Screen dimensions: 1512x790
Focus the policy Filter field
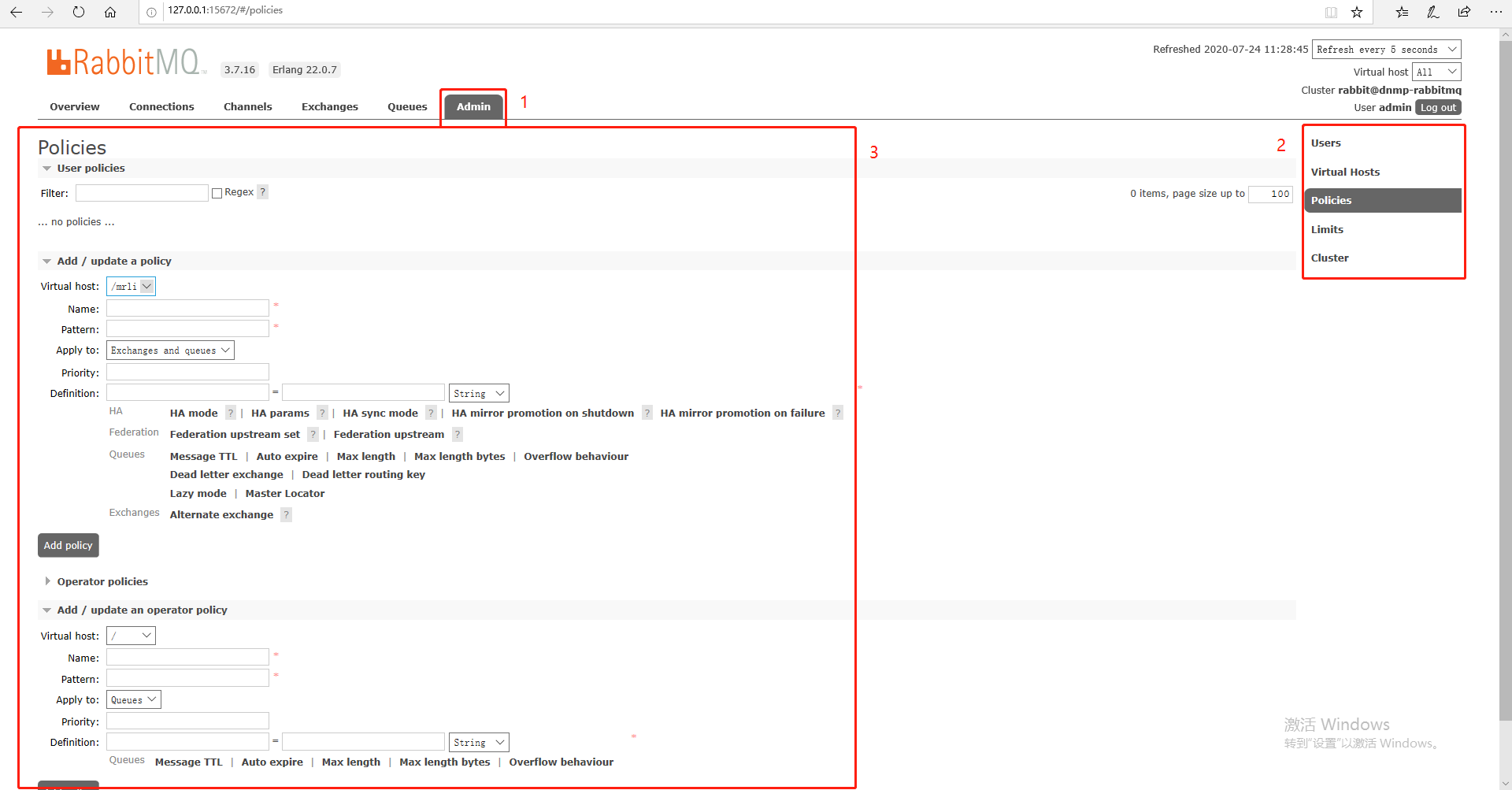tap(142, 193)
